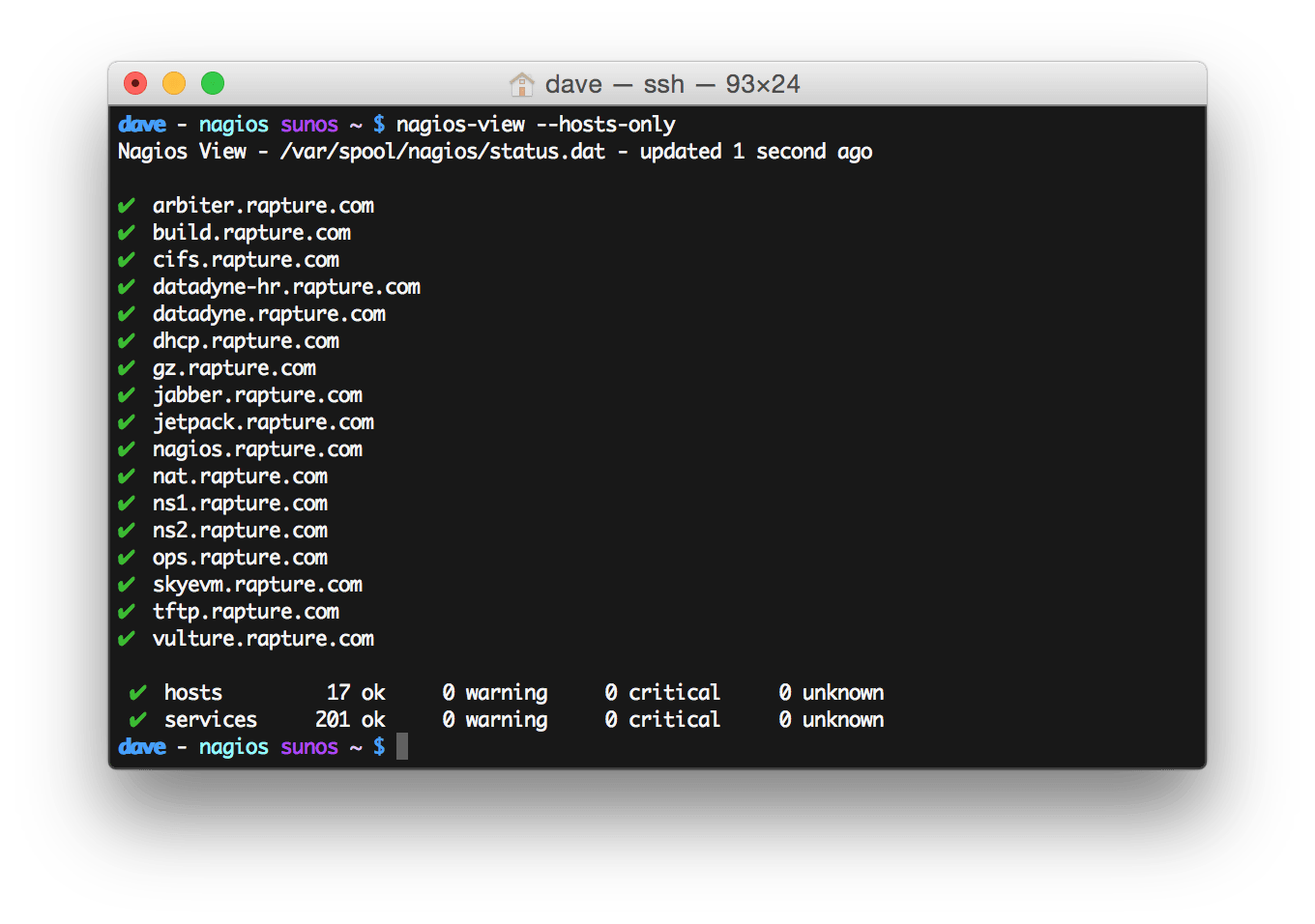The height and width of the screenshot is (924, 1315).
Task: Click 'sunos' in the bottom prompt line
Action: [309, 747]
